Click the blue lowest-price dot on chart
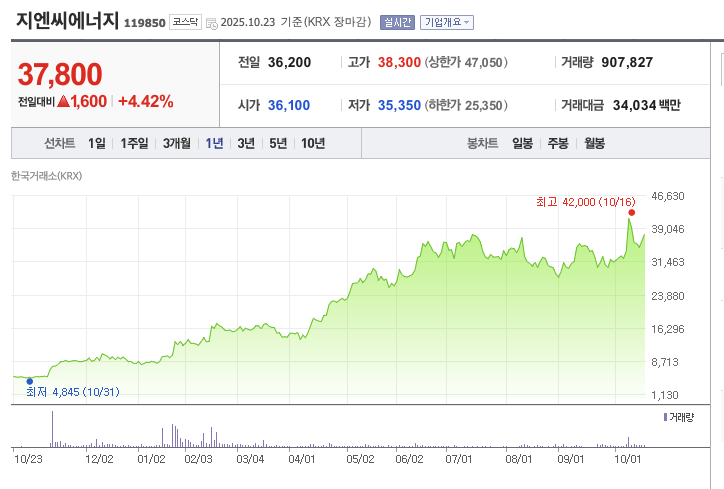Screen dimensions: 724x489 (x=29, y=381)
